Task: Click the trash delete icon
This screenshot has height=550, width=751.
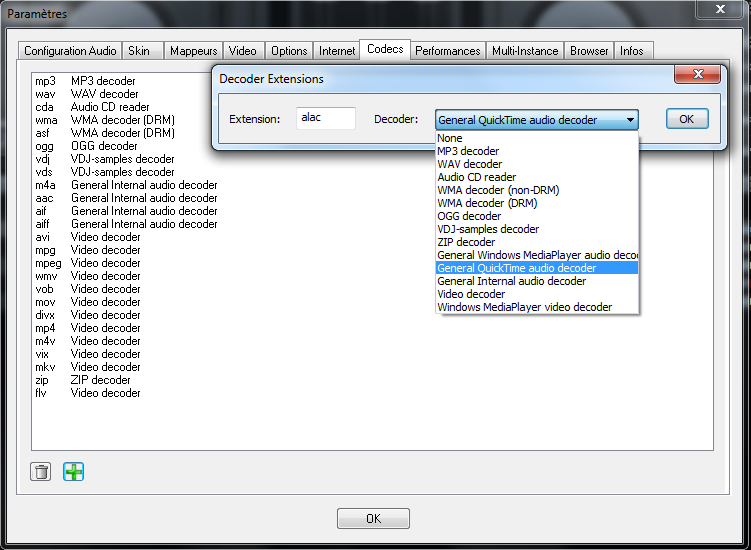Action: pyautogui.click(x=41, y=472)
